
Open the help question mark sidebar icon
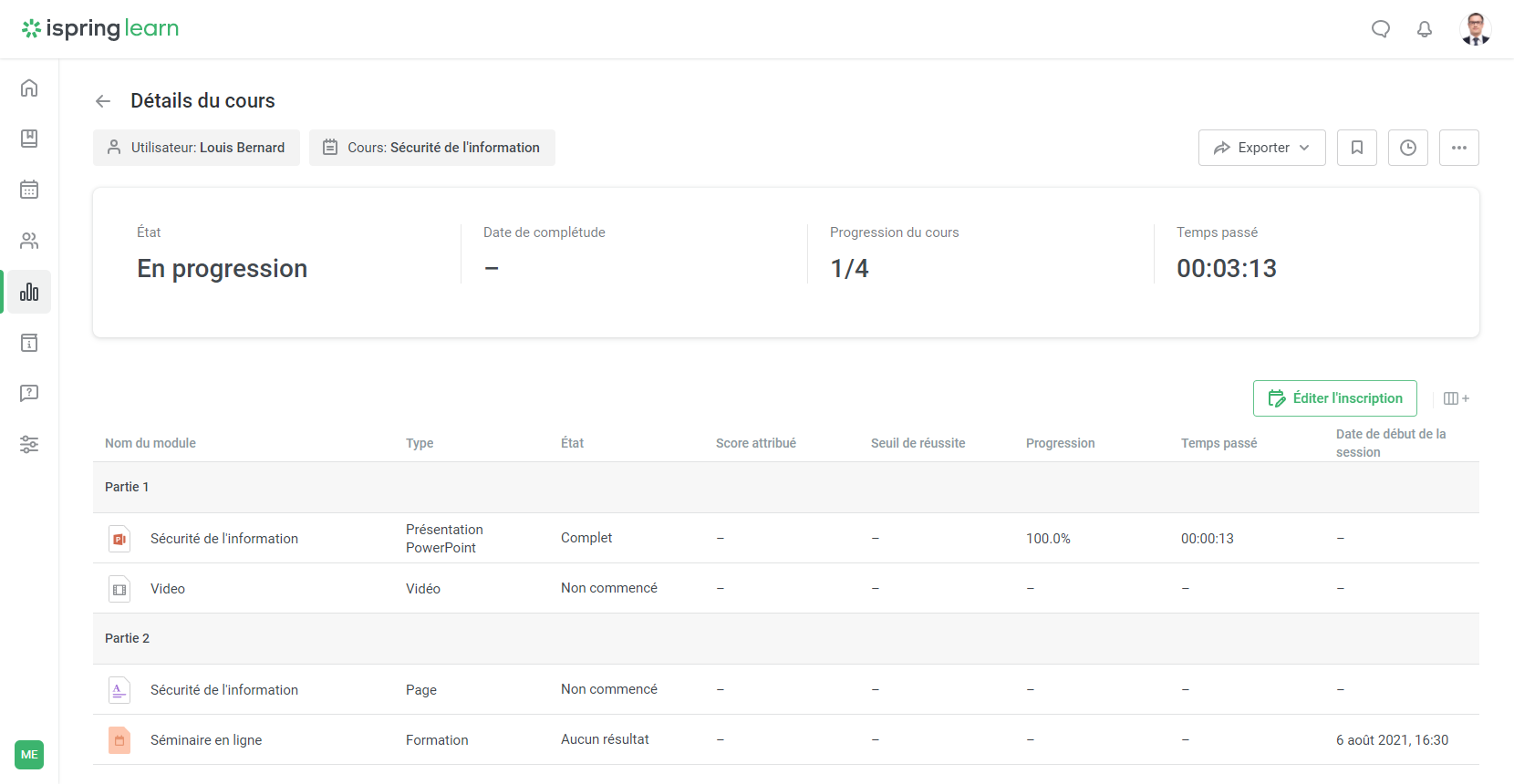tap(29, 394)
